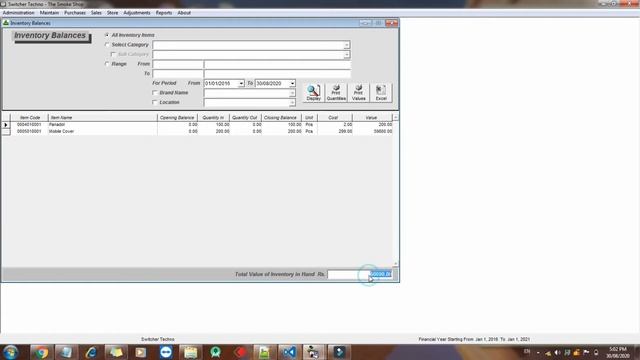640x360 pixels.
Task: Open the blue Visual Studio taskbar icon
Action: (x=289, y=352)
